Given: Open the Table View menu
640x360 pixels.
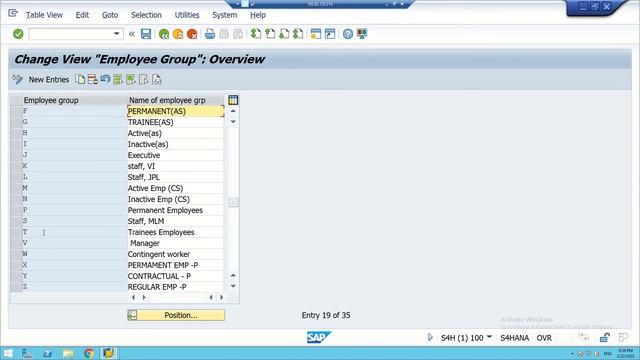Looking at the screenshot, I should click(x=44, y=15).
